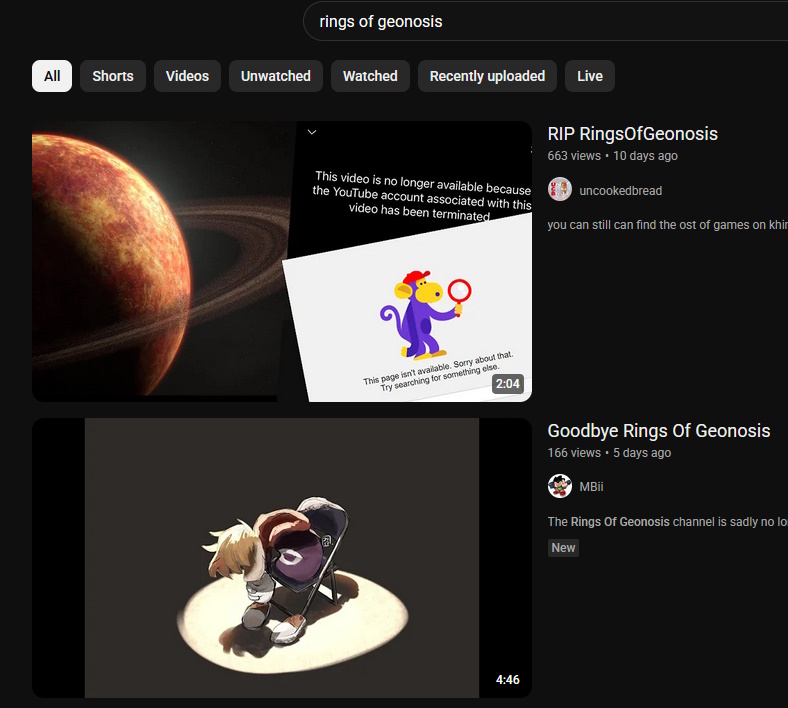
Task: Visit the uncookedbread channel name link
Action: pos(620,191)
